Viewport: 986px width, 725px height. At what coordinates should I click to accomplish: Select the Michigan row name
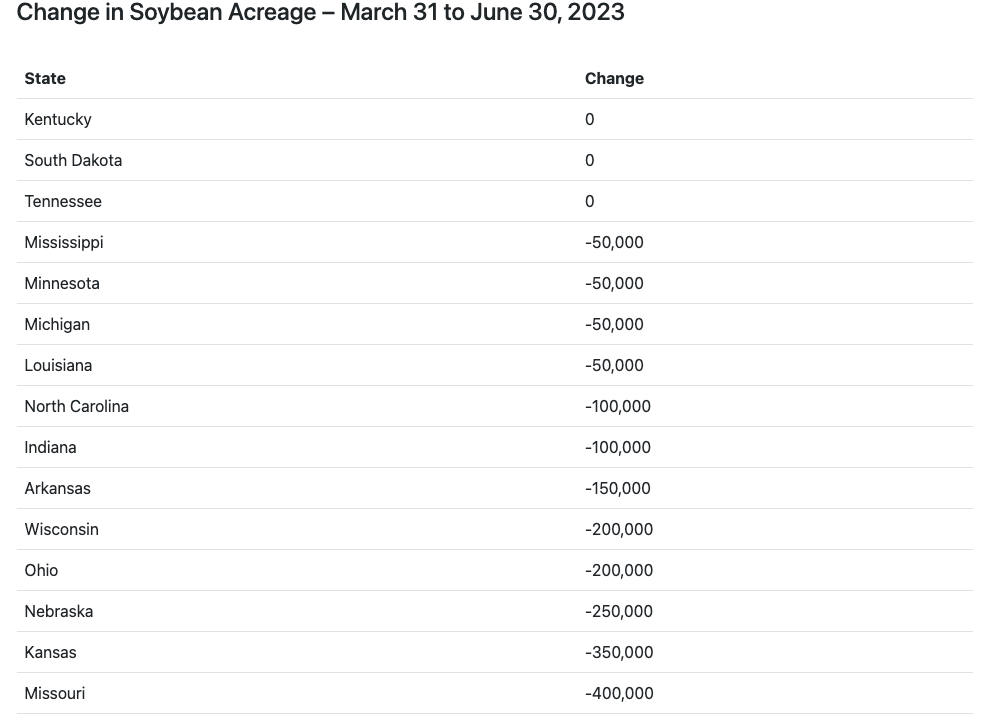[57, 324]
